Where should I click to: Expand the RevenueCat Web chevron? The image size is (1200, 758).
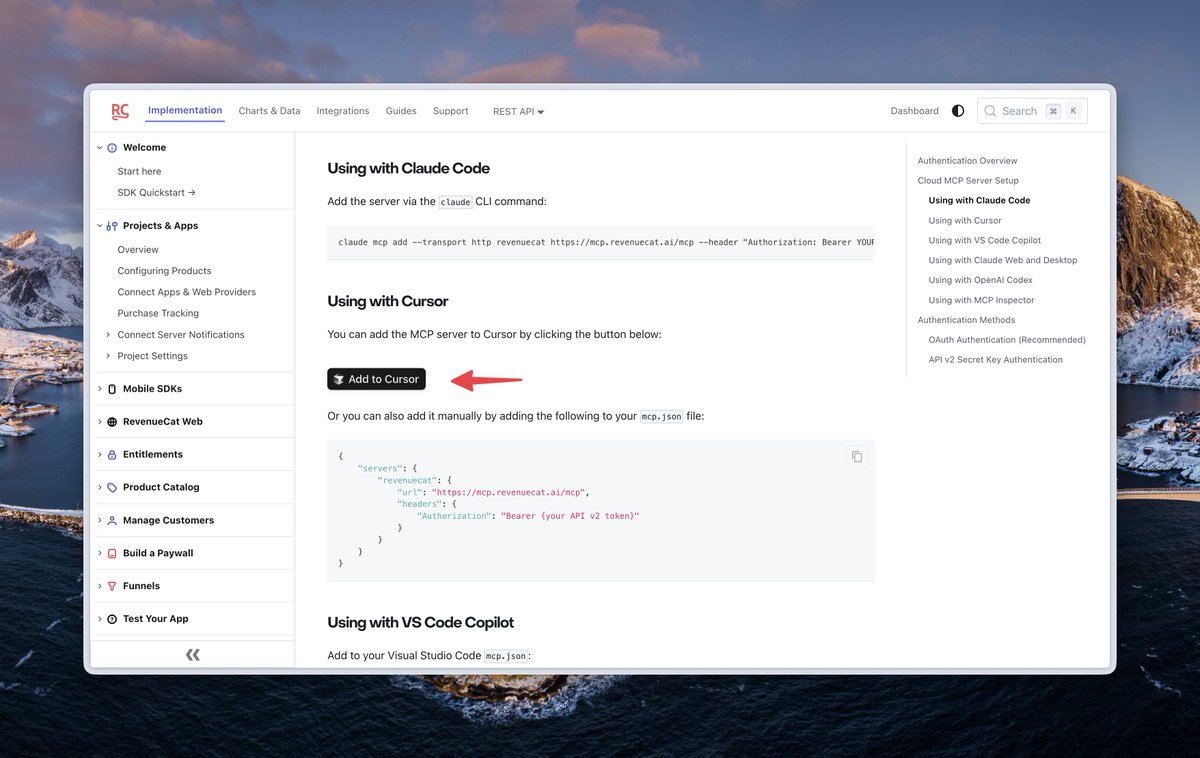coord(99,422)
